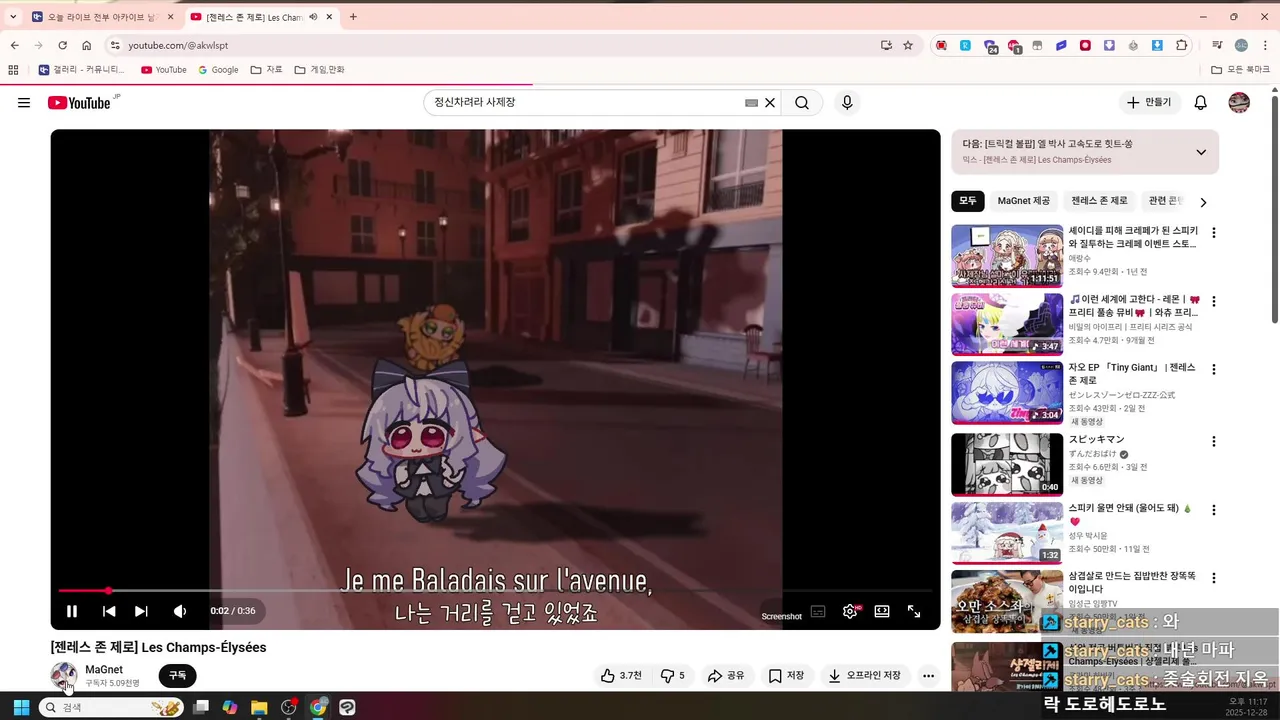Screen dimensions: 1280x720
Task: Clear the search query with the X
Action: coord(770,103)
